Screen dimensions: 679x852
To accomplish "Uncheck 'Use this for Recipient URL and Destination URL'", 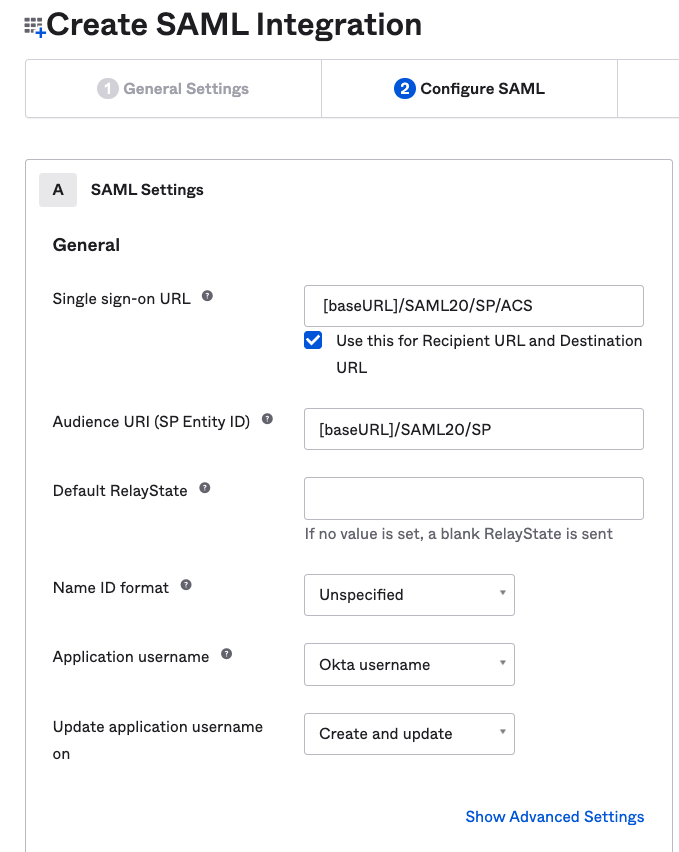I will 313,340.
